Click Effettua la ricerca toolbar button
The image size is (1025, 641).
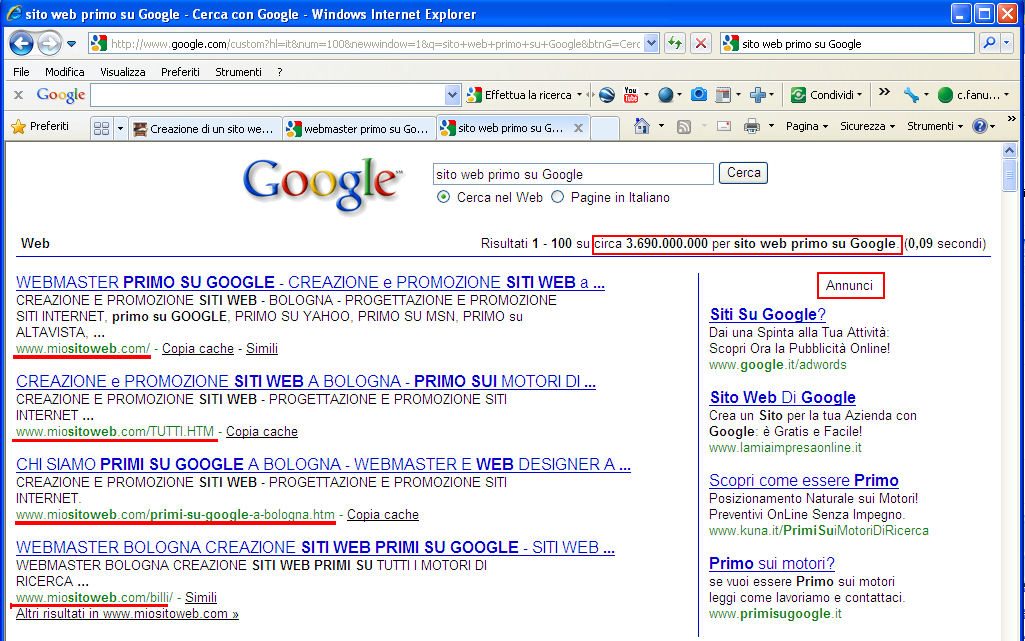[x=524, y=95]
